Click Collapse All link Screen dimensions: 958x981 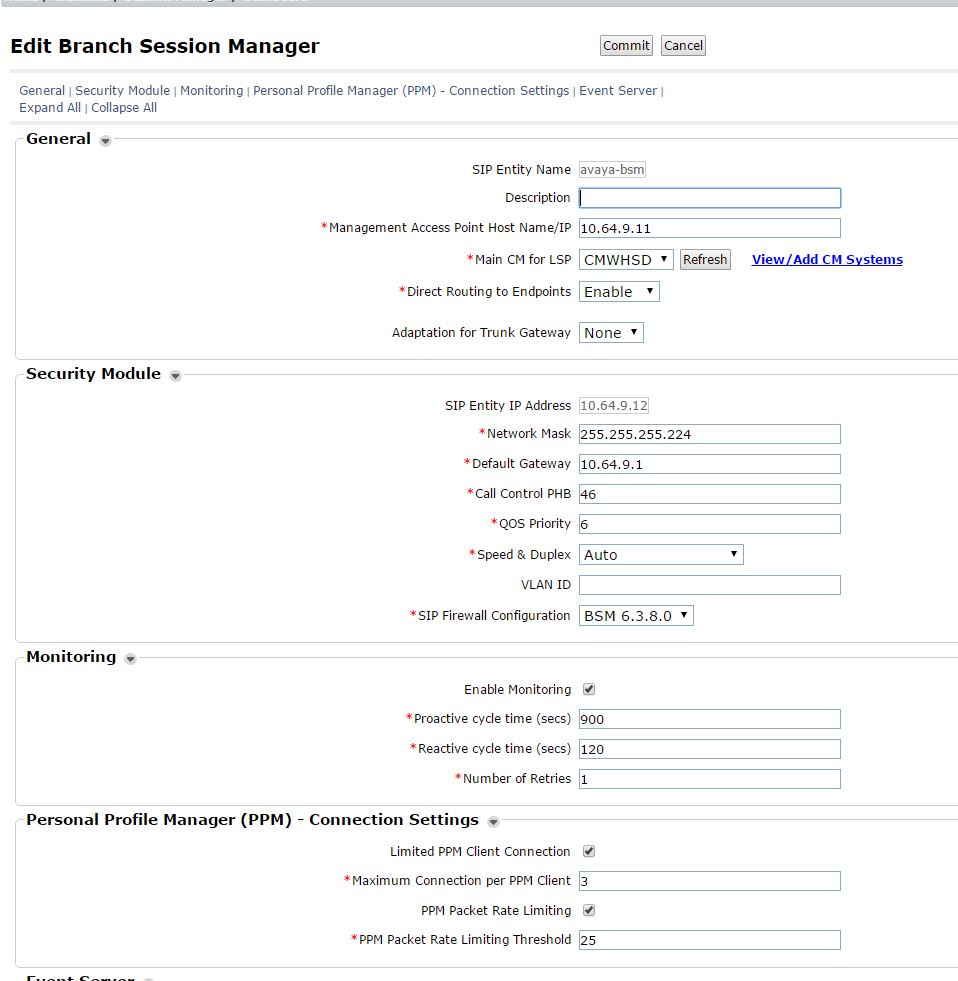click(124, 108)
